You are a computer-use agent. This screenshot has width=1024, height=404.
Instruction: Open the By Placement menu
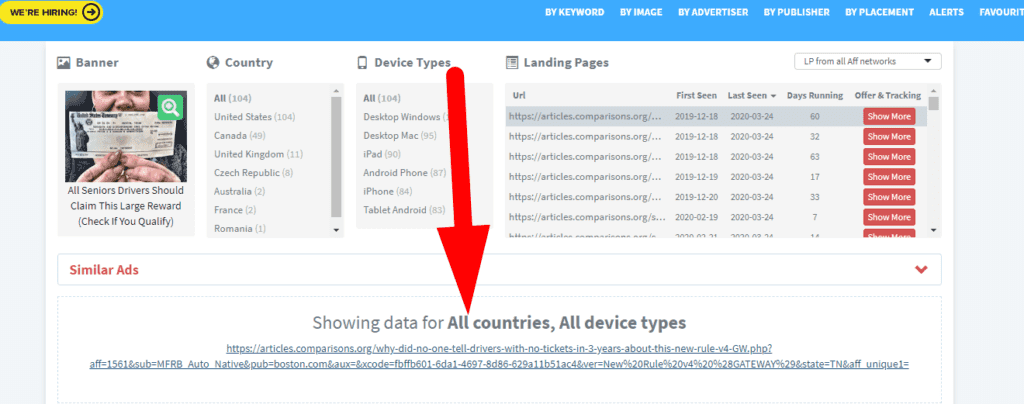pyautogui.click(x=879, y=12)
